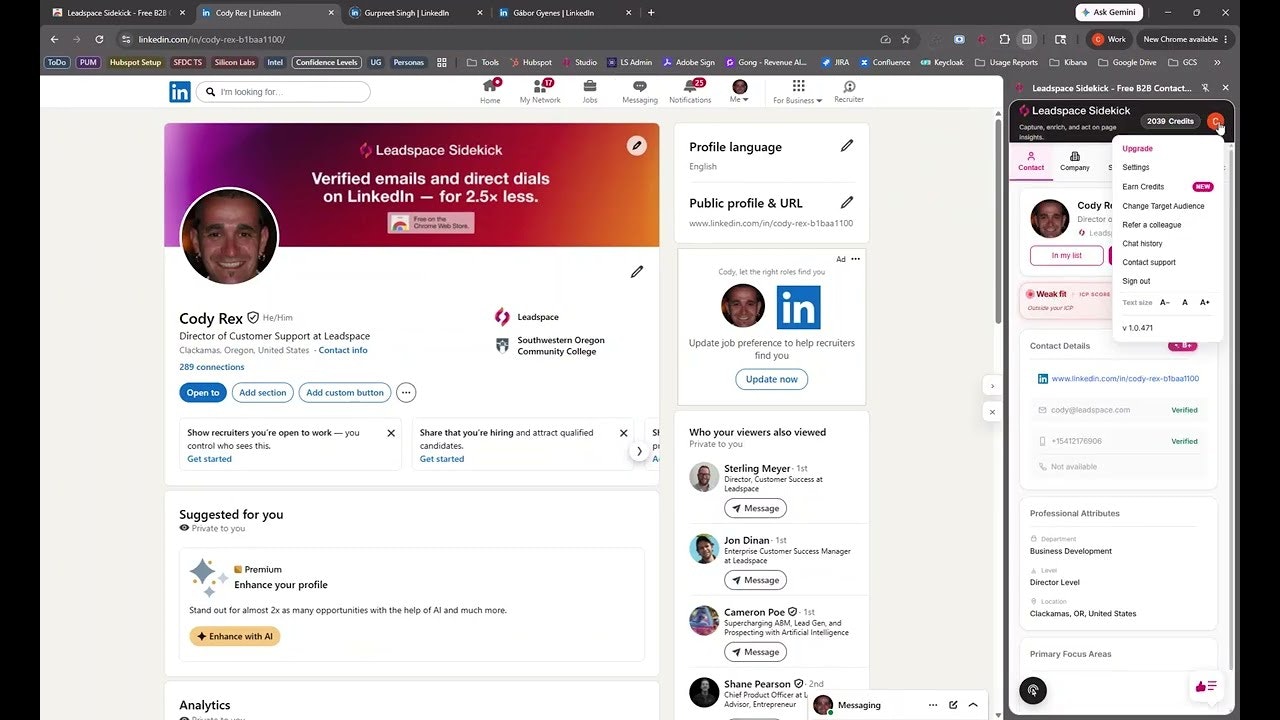Open the LinkedIn Home nav icon

coord(490,91)
